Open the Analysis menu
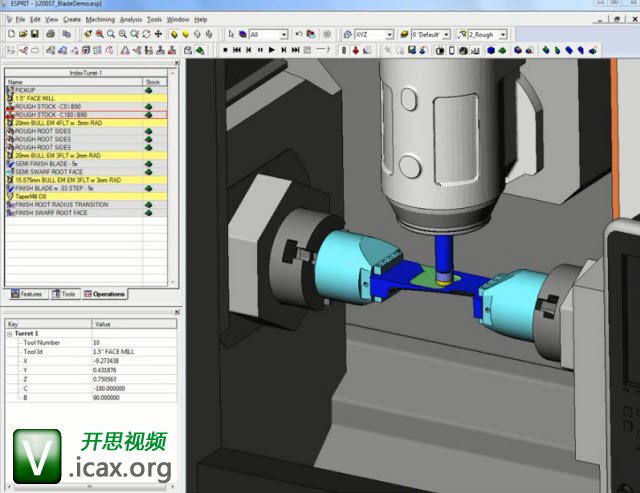This screenshot has width=640, height=493. tap(131, 19)
